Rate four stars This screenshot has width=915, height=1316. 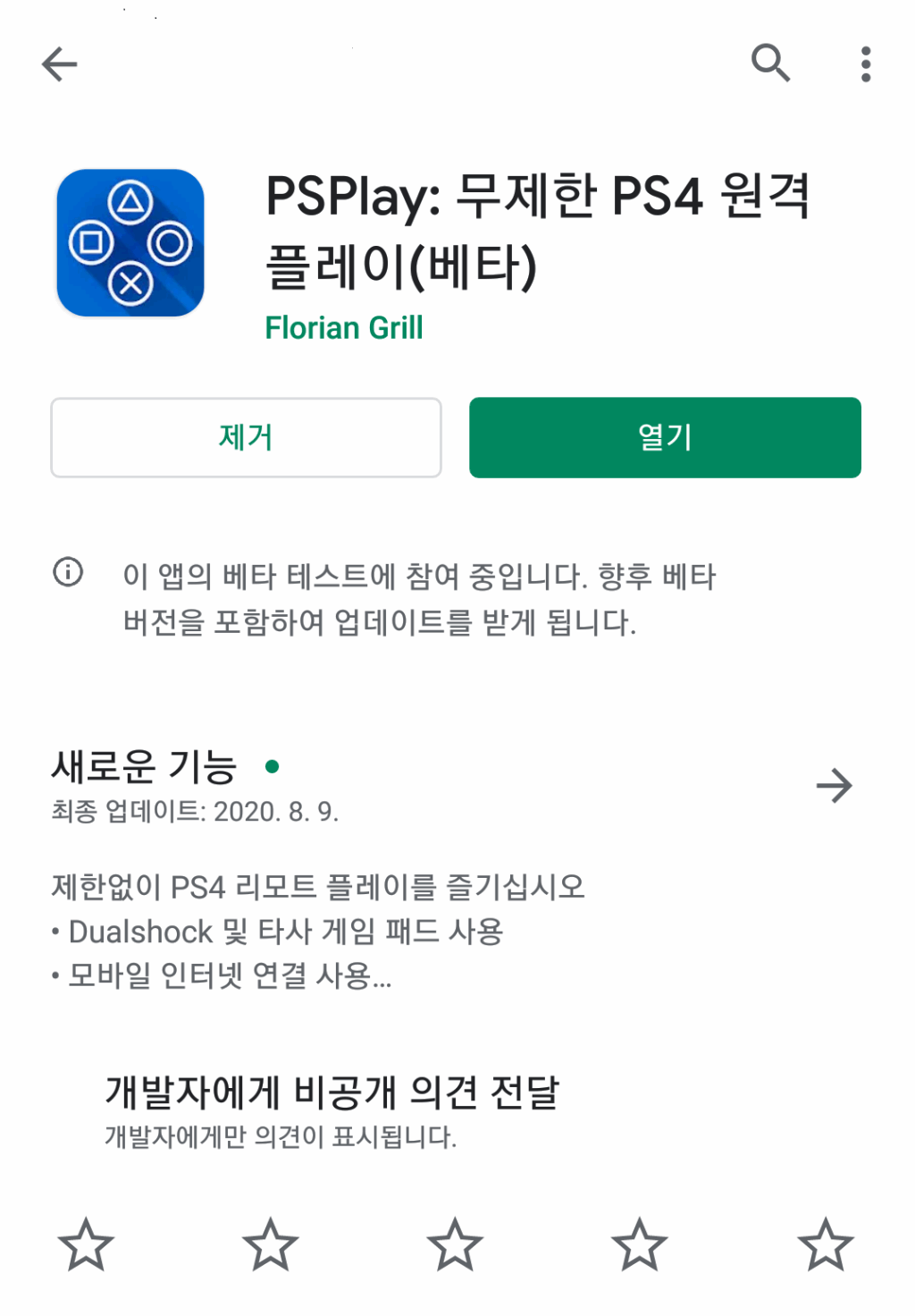[640, 1244]
